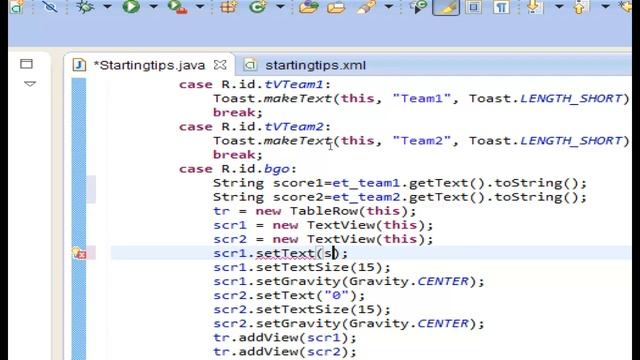Toggle Skip All Breakpoints
Image resolution: width=640 pixels, height=360 pixels.
pyautogui.click(x=50, y=7)
